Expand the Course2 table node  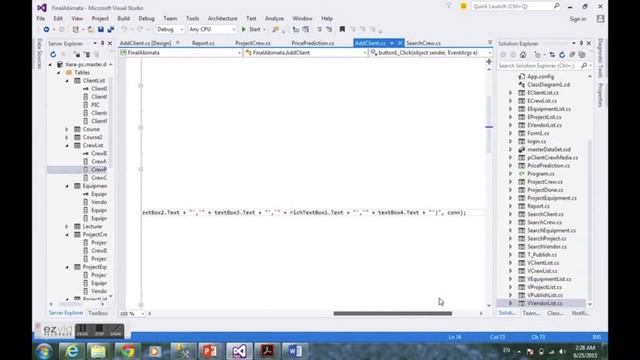[67, 137]
